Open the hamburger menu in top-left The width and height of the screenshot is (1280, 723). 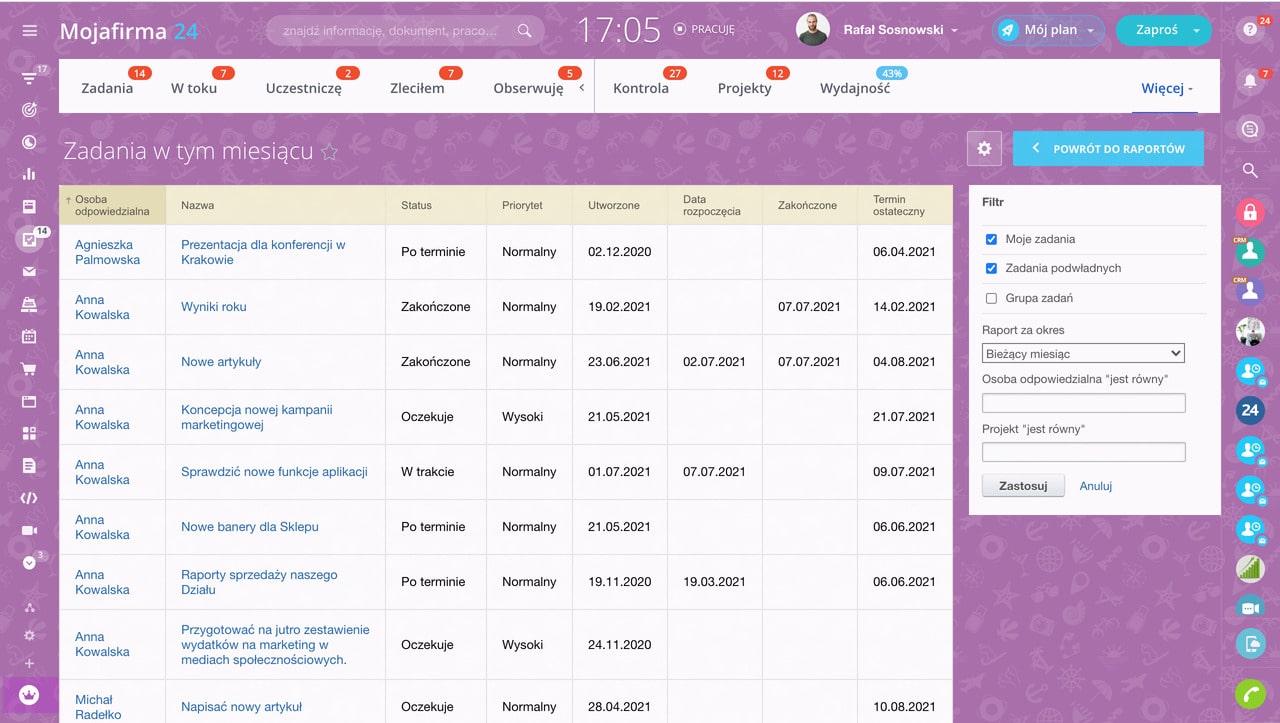(29, 30)
